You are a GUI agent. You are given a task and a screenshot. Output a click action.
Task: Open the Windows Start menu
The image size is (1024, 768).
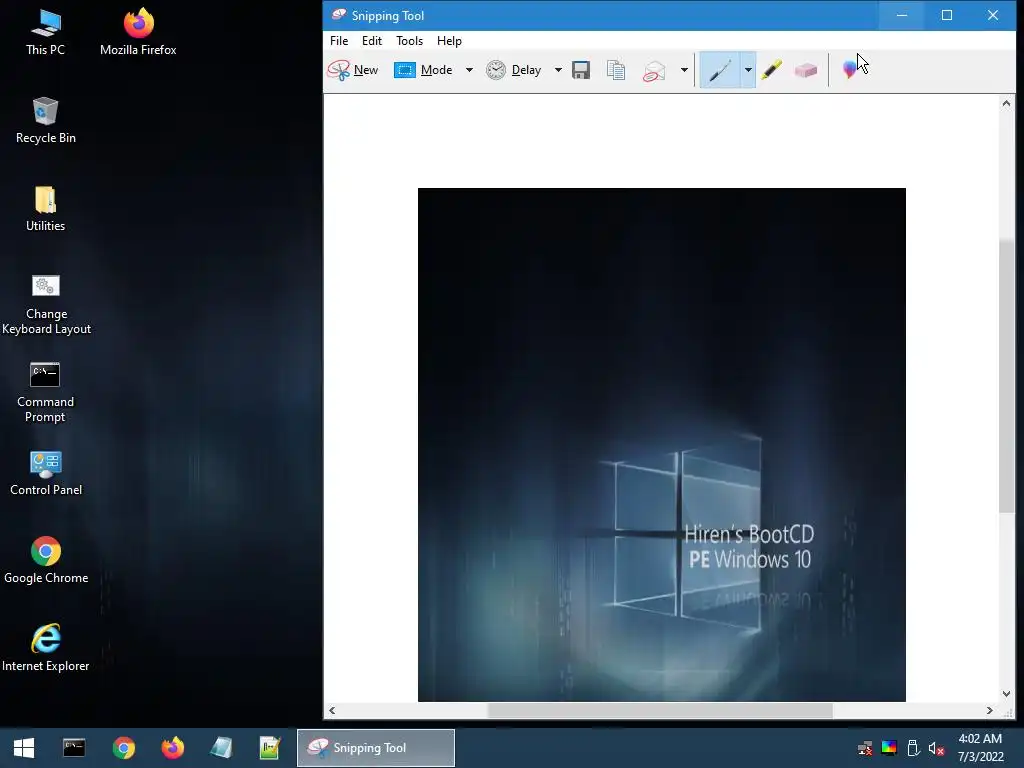click(x=24, y=748)
